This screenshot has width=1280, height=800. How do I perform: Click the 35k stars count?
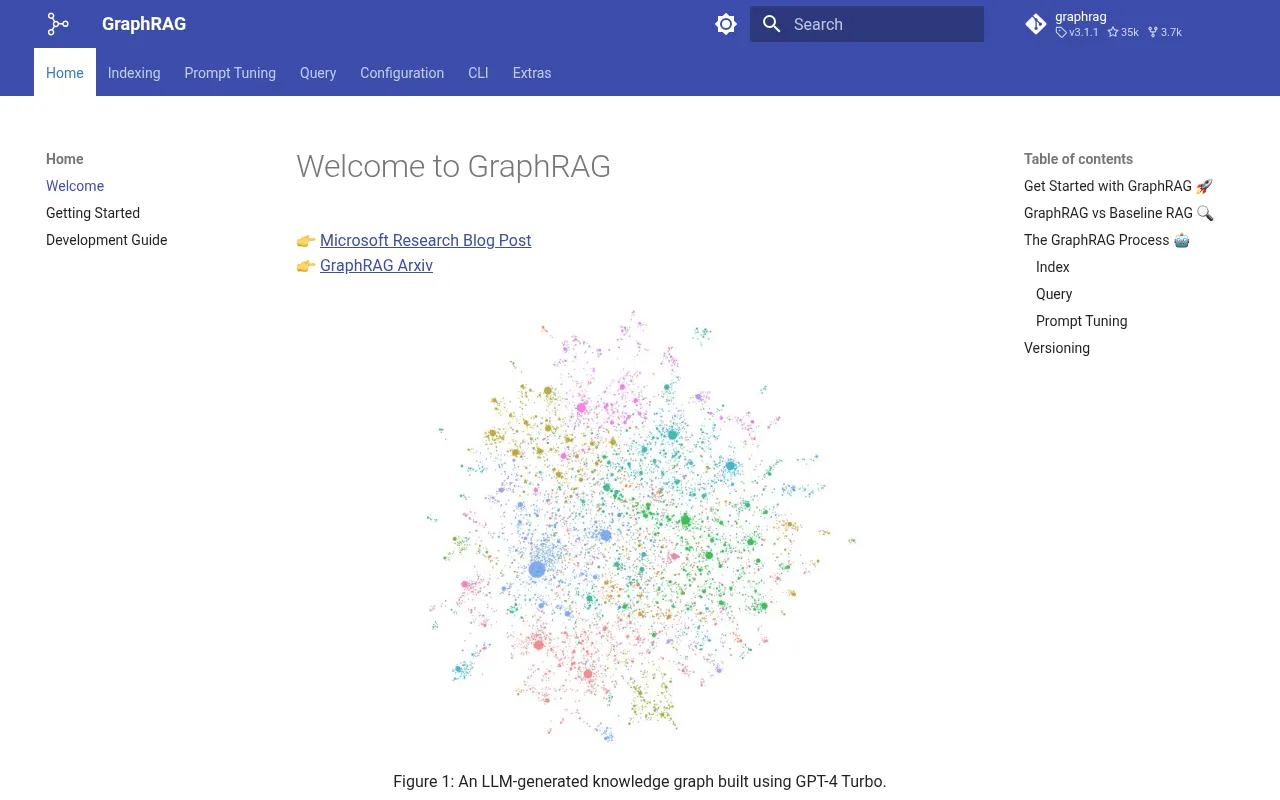[x=1123, y=32]
